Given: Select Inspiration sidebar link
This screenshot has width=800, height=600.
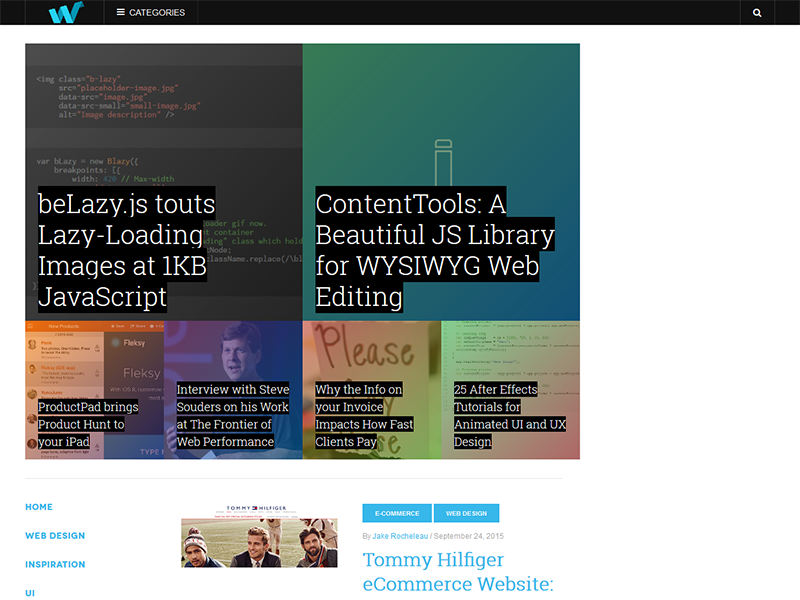Looking at the screenshot, I should pos(55,564).
